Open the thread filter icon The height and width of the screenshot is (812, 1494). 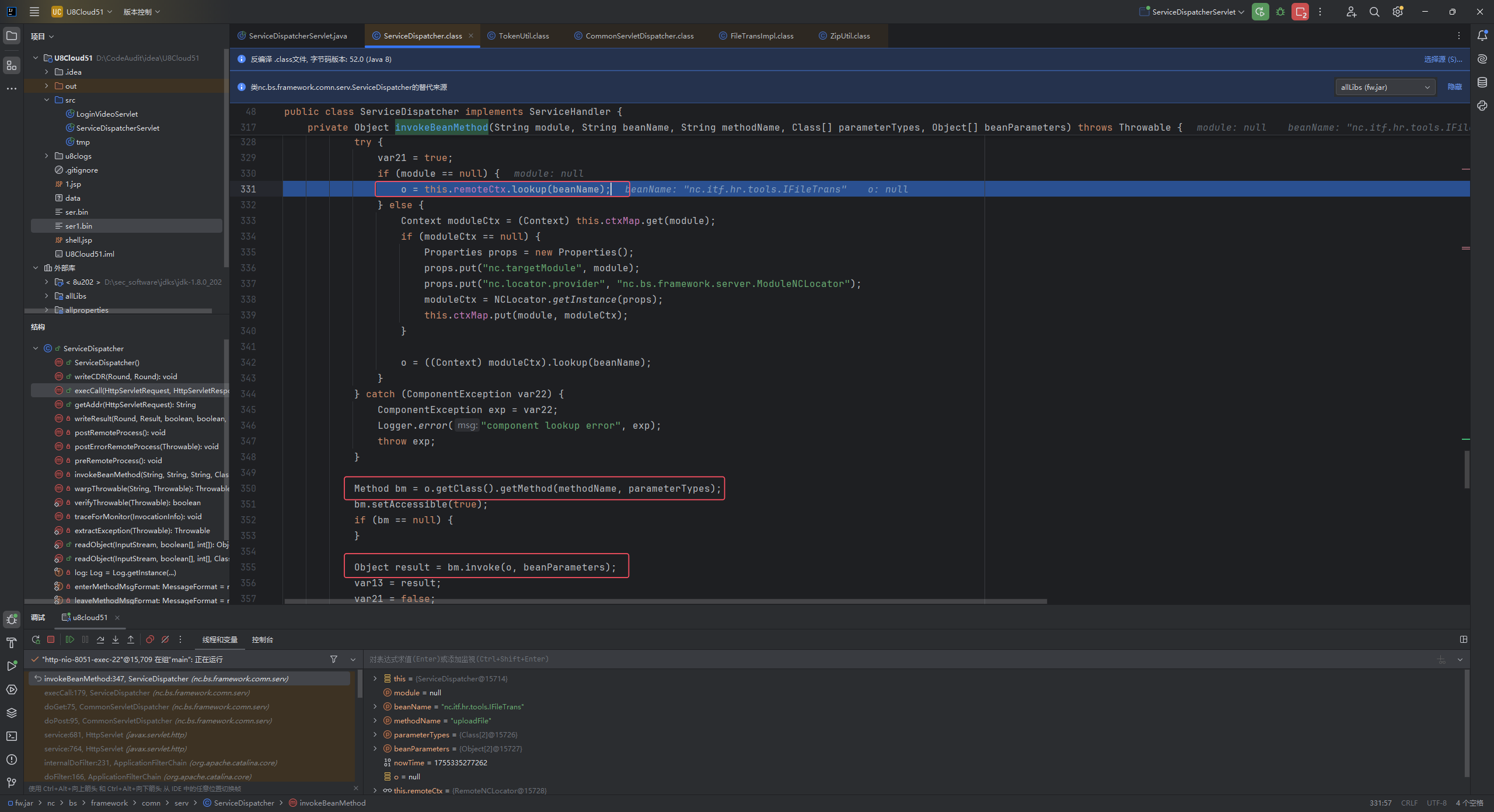pos(334,659)
